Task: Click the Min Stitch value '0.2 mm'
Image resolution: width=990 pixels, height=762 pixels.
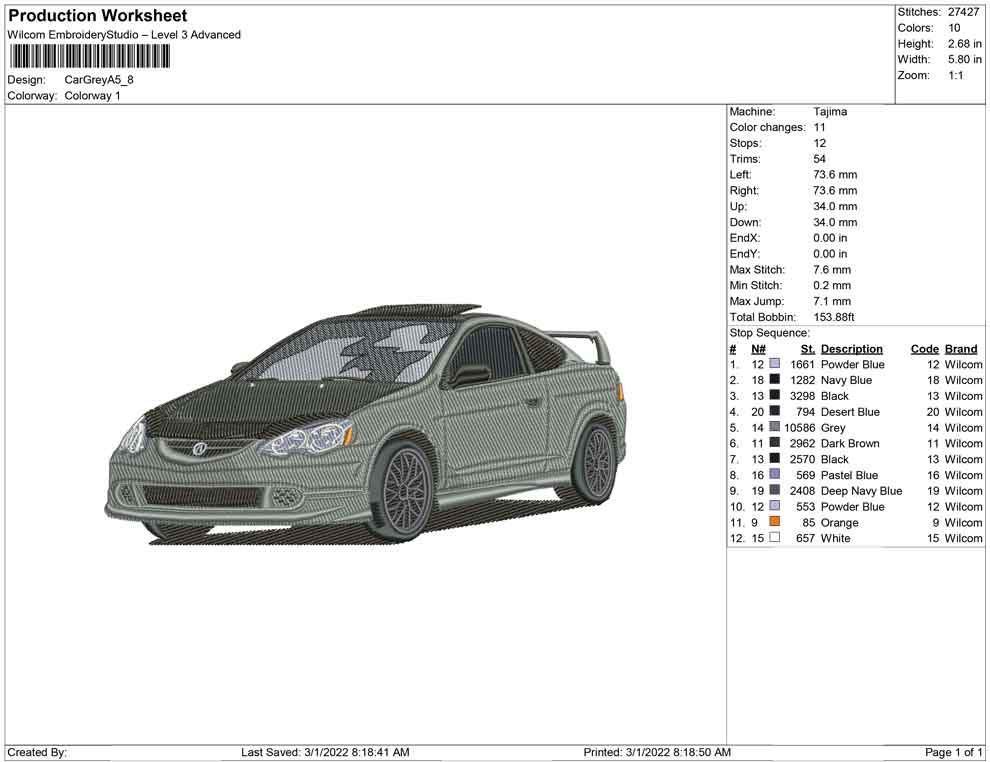Action: (832, 285)
